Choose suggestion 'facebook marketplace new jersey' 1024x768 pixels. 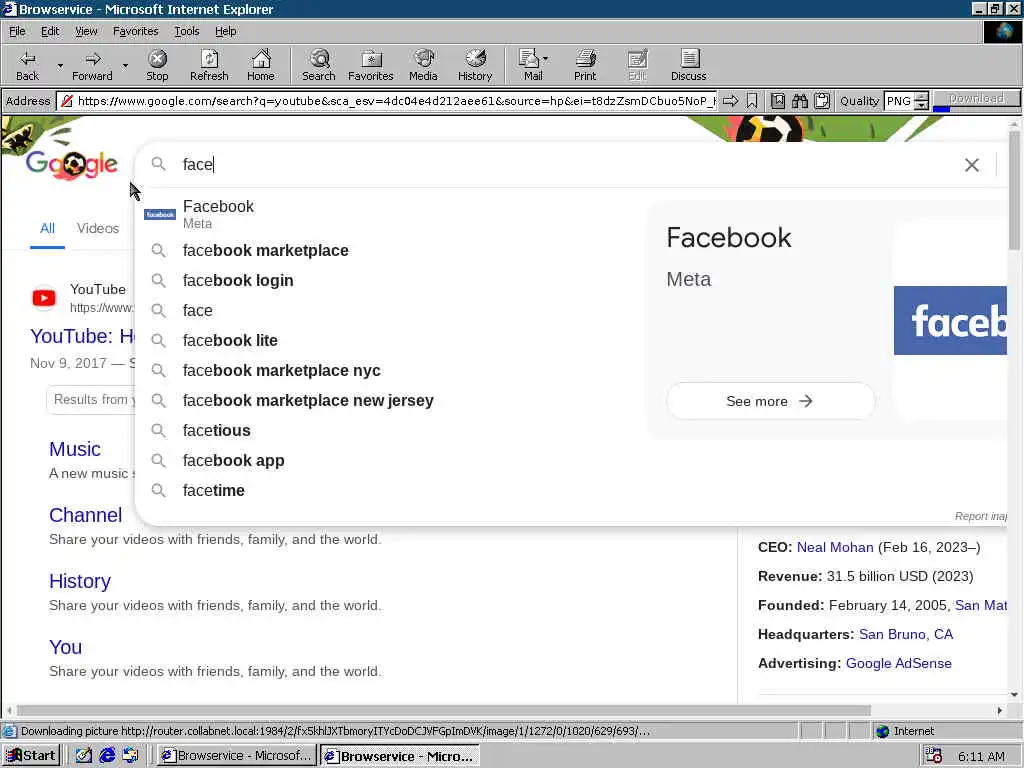pos(392,400)
